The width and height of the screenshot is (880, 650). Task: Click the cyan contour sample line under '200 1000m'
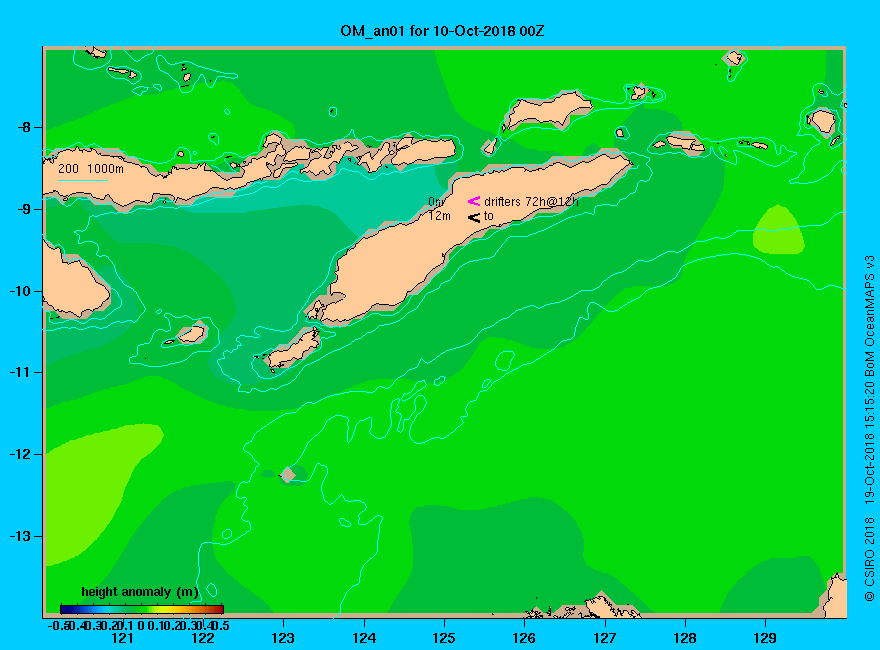click(82, 180)
